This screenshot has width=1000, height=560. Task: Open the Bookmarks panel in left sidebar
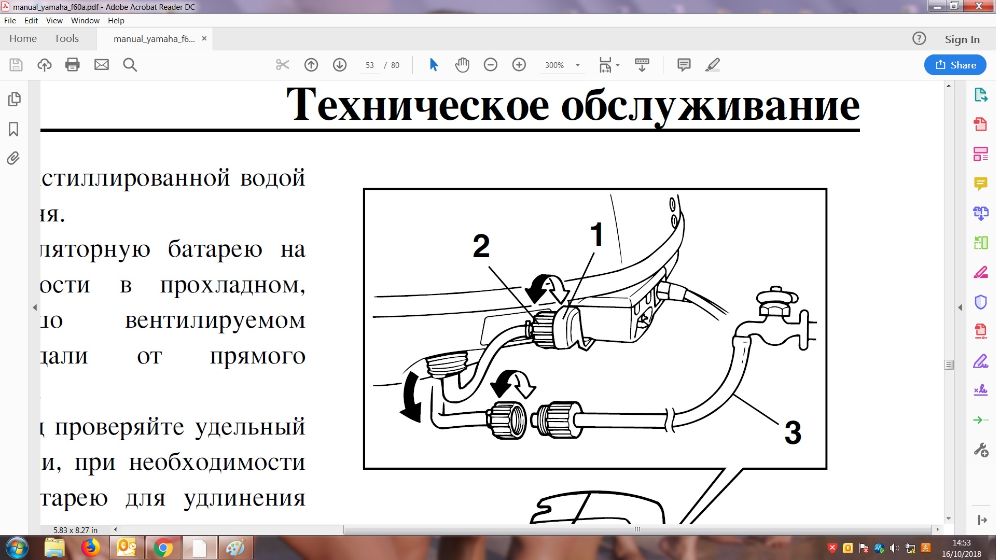pos(14,129)
